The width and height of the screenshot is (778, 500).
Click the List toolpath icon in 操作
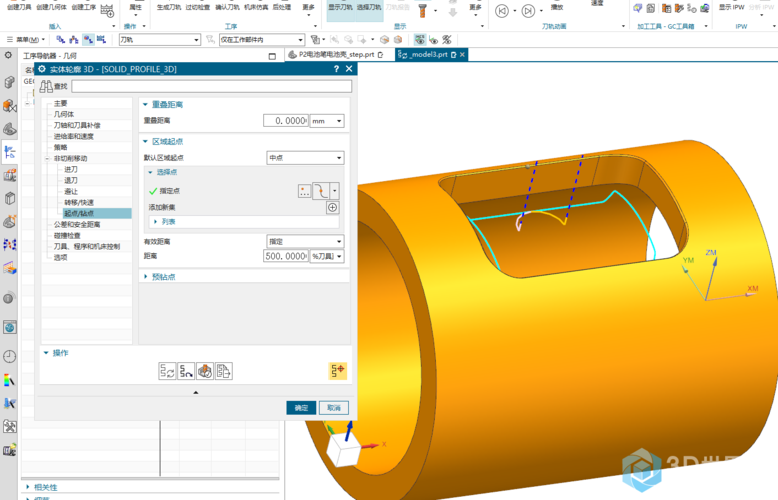click(x=223, y=371)
